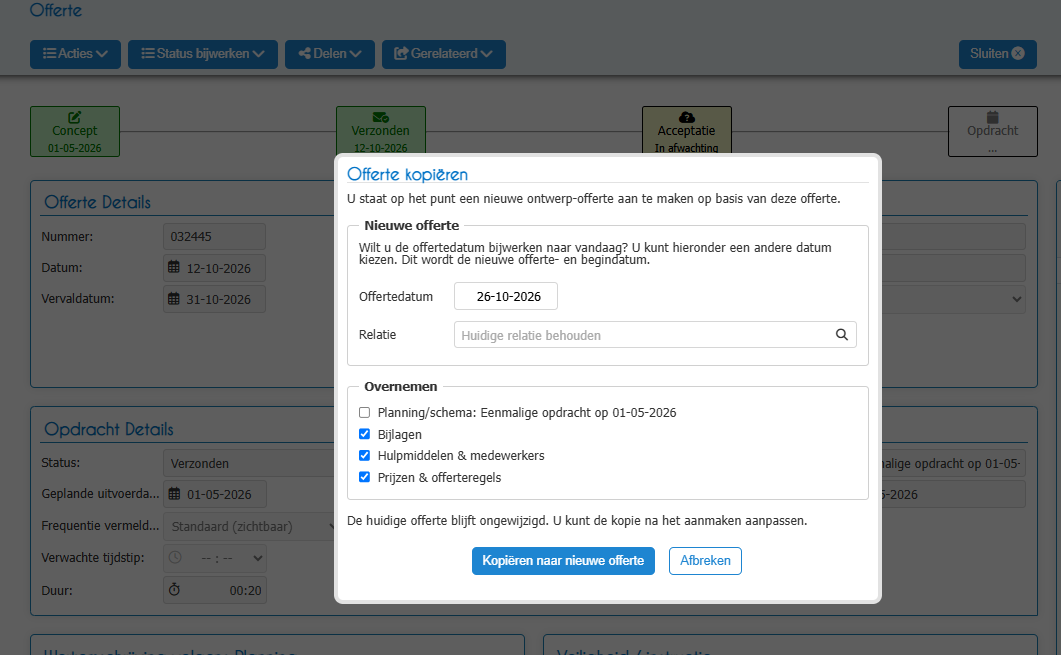Expand the Status bijwerken dropdown
The width and height of the screenshot is (1061, 655).
(203, 54)
